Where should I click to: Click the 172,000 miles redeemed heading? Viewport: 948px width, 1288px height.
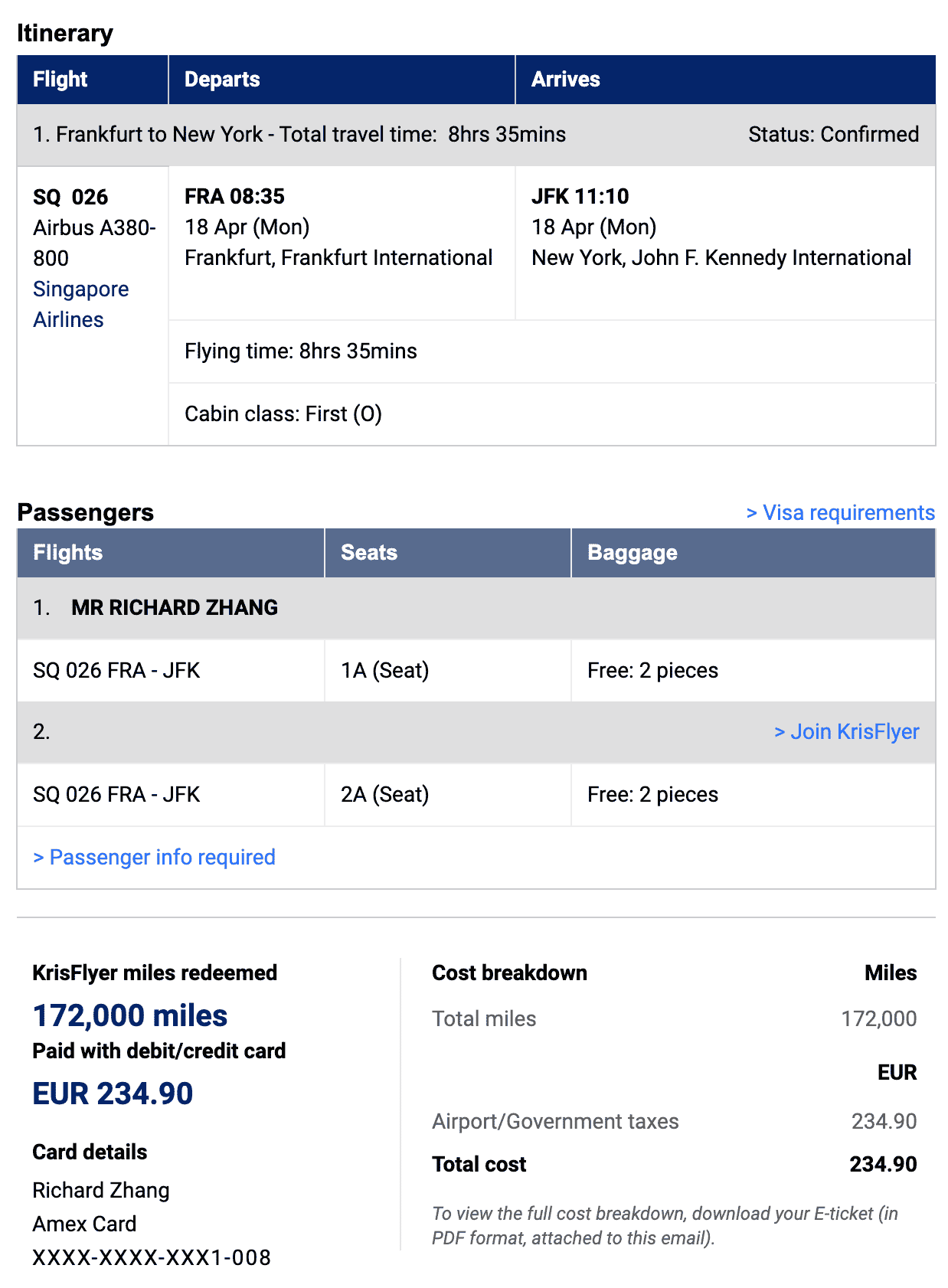[x=129, y=1015]
